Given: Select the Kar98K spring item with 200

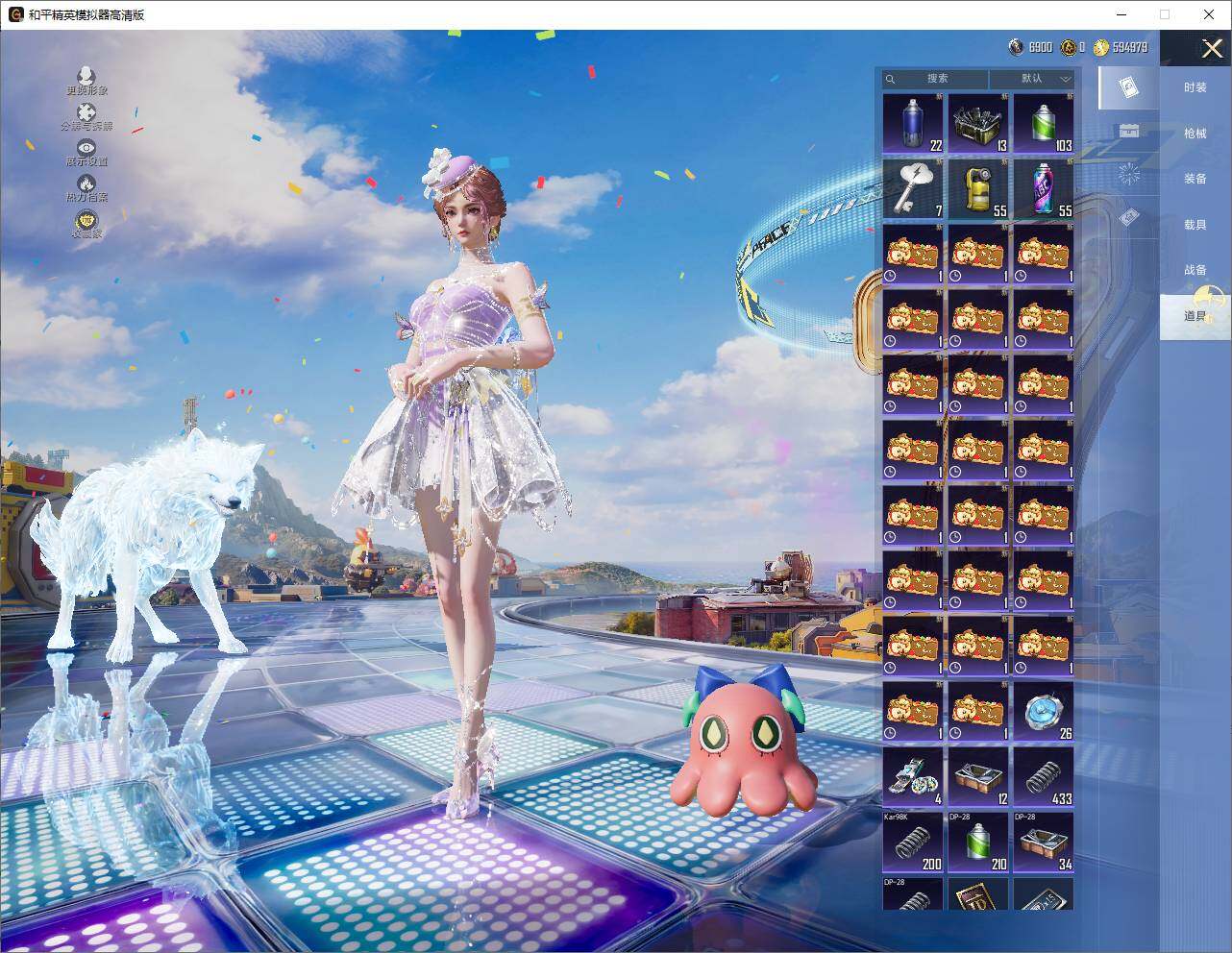Looking at the screenshot, I should 913,843.
